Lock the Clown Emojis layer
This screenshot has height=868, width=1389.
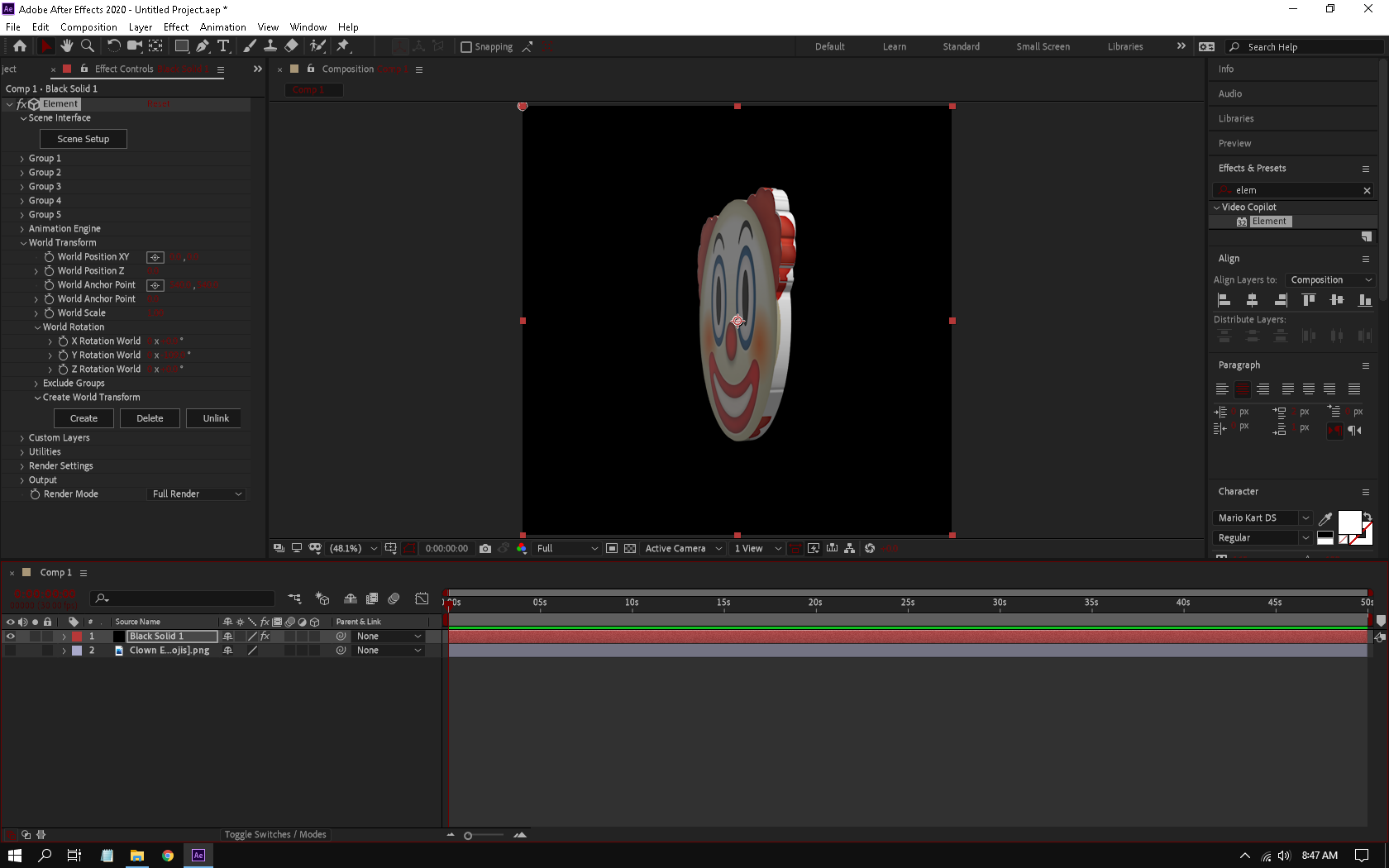tap(47, 651)
